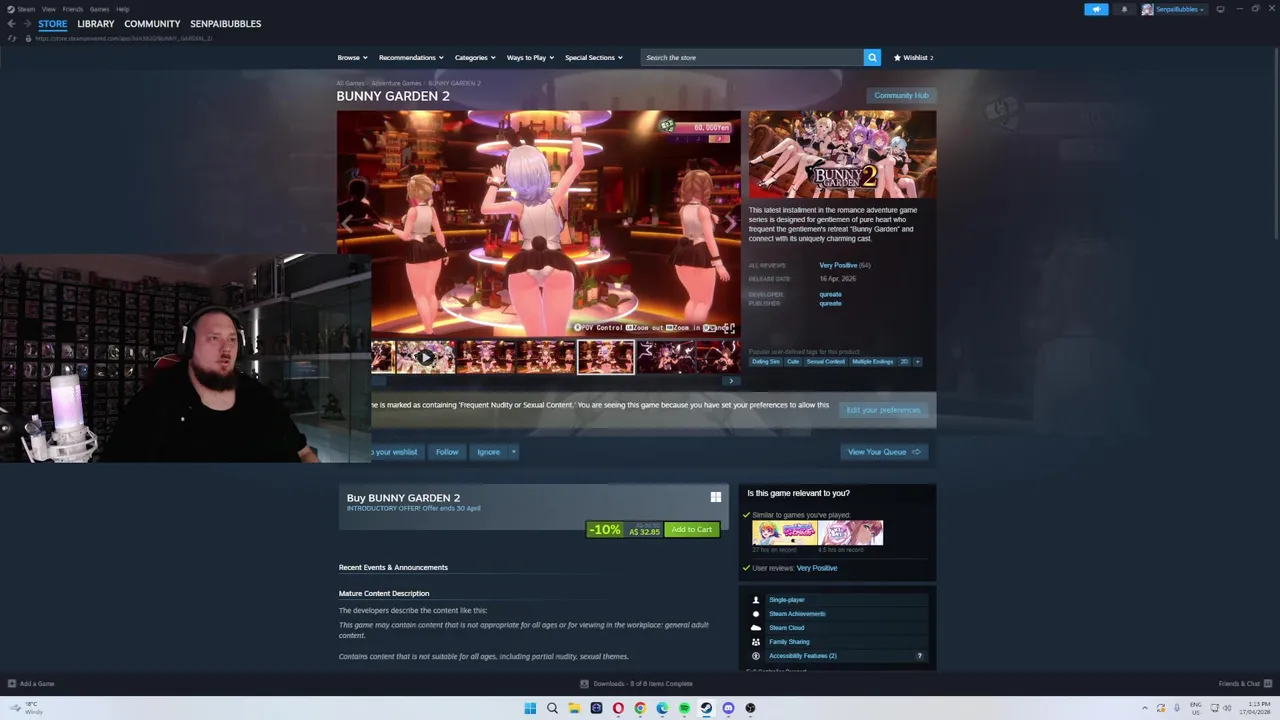Screen dimensions: 1280x720
Task: Click the Single-player feature icon
Action: tap(756, 600)
